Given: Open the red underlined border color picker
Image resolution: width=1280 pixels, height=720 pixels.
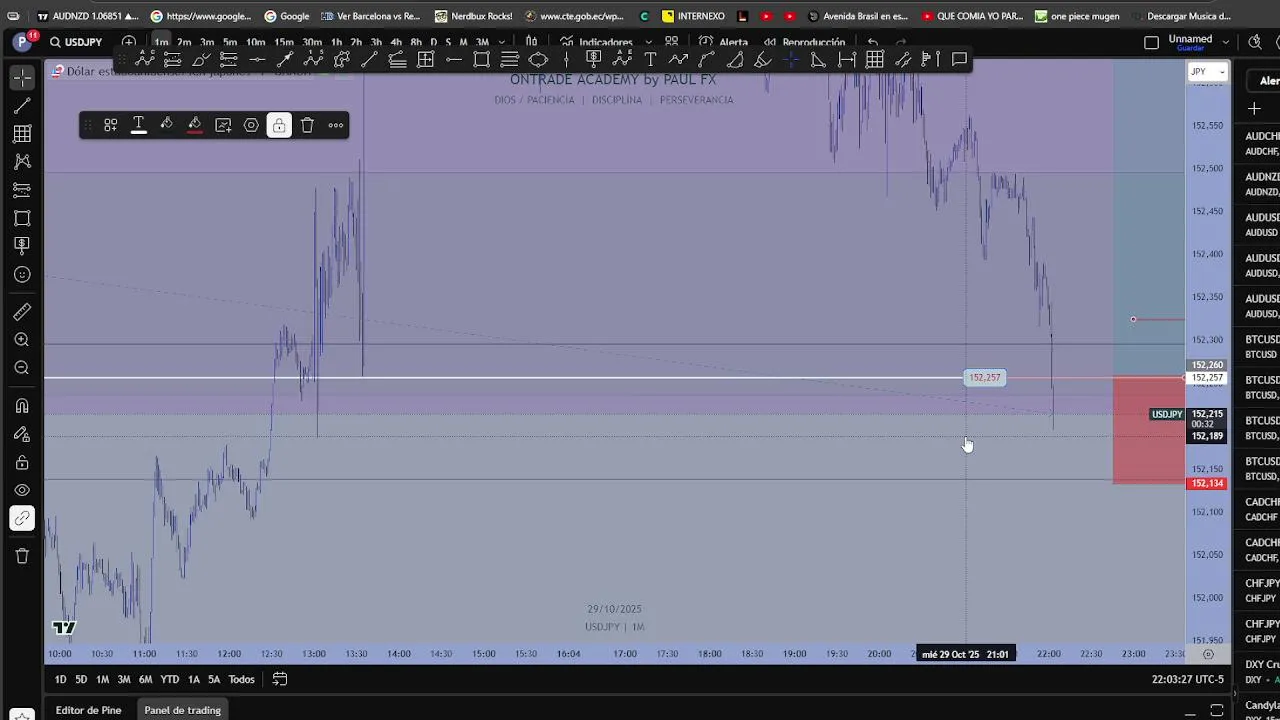Looking at the screenshot, I should point(195,125).
